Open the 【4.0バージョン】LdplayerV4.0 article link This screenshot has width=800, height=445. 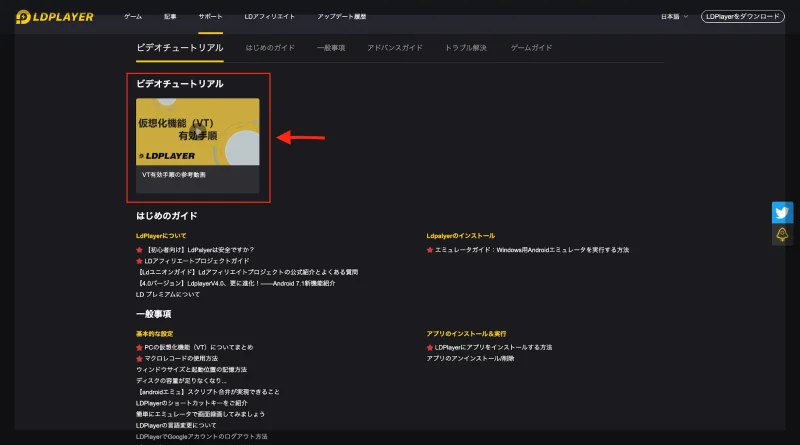[236, 283]
